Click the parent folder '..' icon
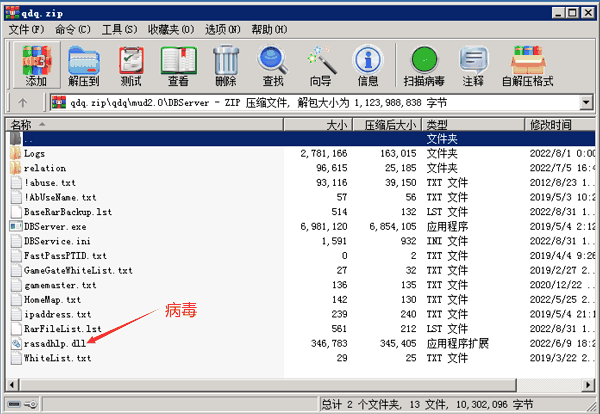 16,139
